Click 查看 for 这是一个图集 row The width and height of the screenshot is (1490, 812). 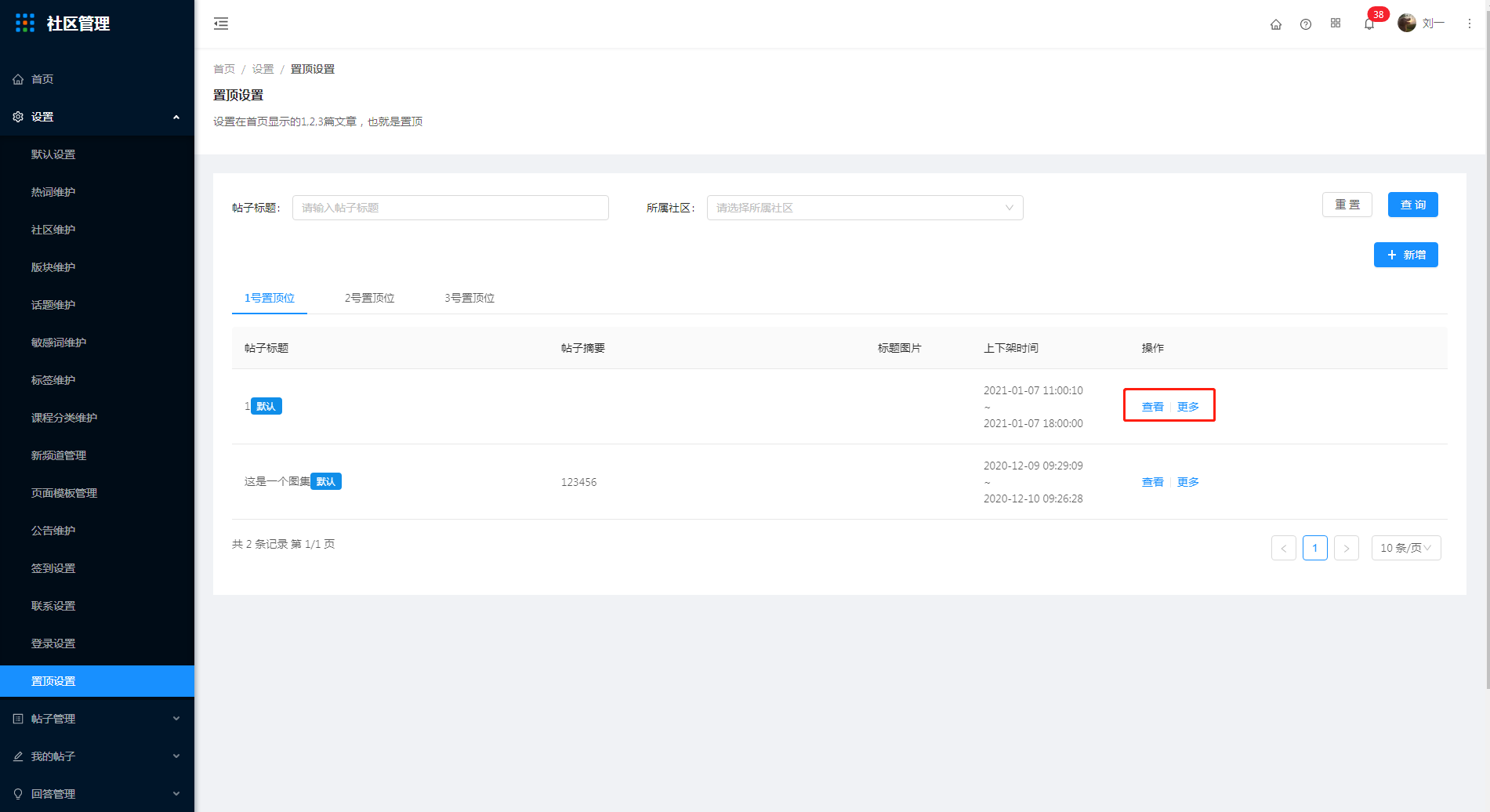point(1153,482)
